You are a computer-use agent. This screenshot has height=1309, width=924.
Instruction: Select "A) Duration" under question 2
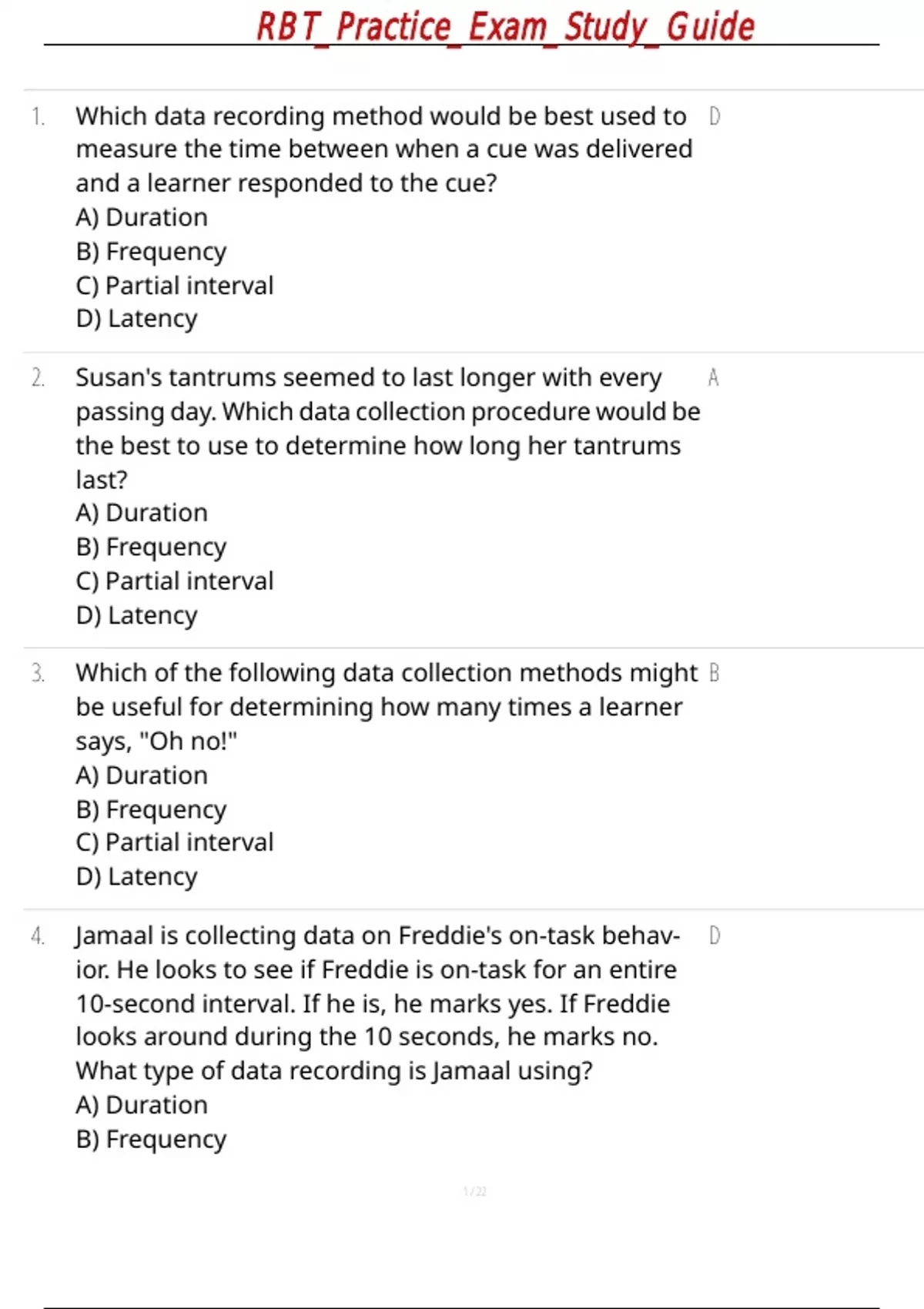coord(142,513)
